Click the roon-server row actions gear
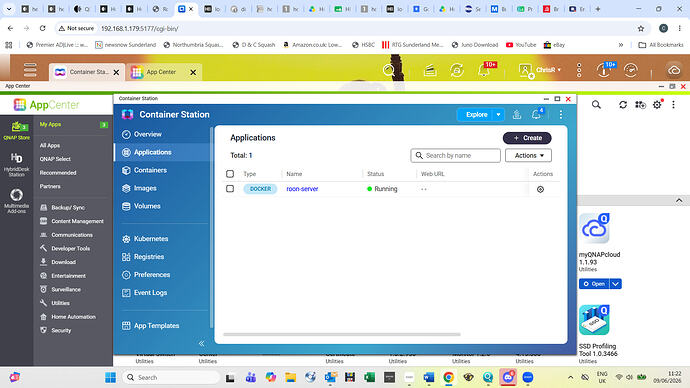Viewport: 690px width, 388px height. tap(540, 189)
